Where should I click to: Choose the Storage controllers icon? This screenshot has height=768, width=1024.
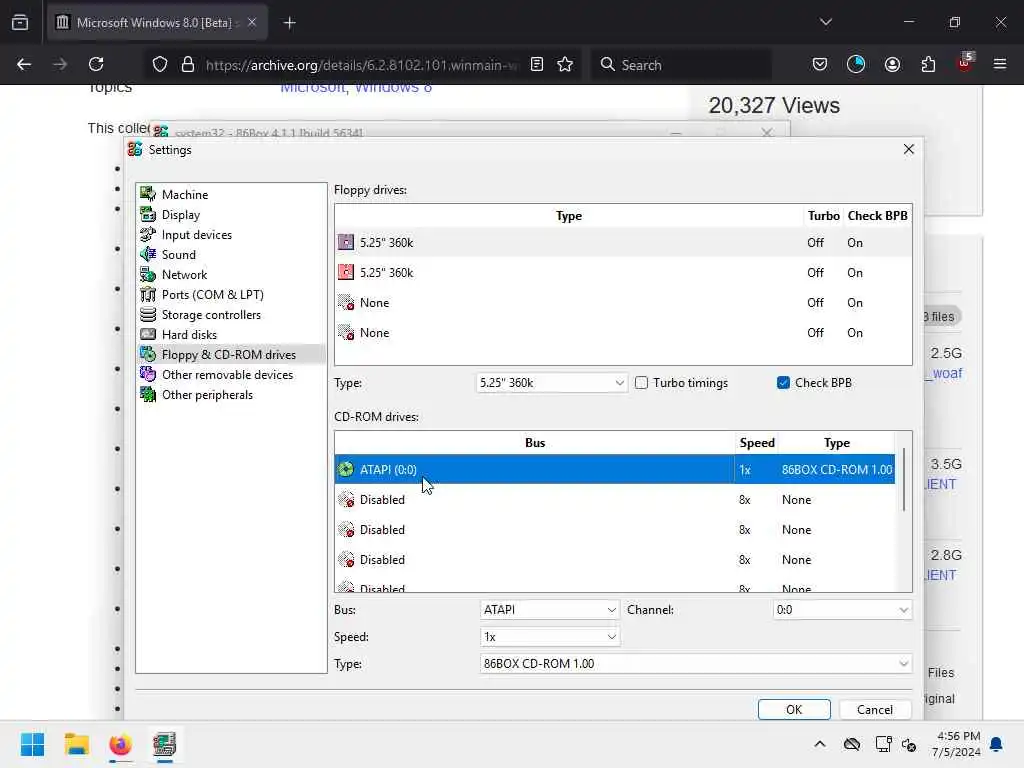(148, 314)
